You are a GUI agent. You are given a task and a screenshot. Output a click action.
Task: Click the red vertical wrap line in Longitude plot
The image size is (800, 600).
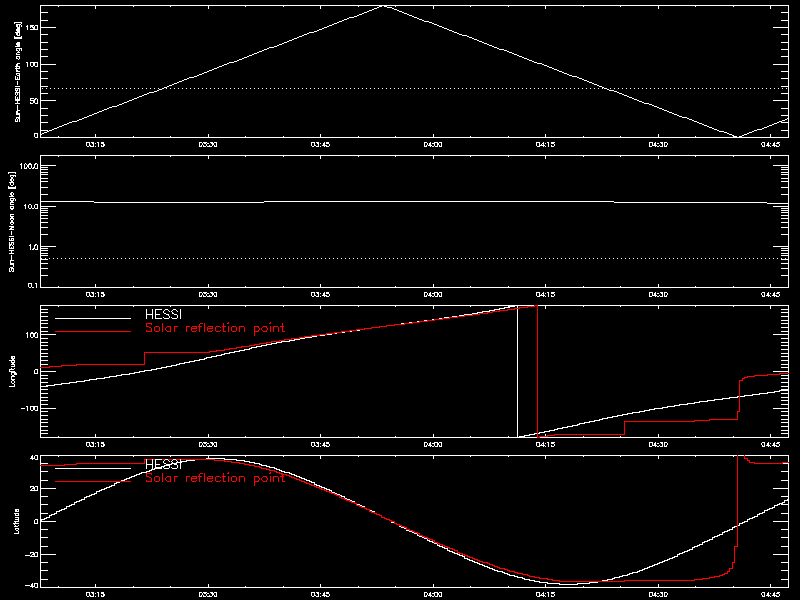click(538, 371)
